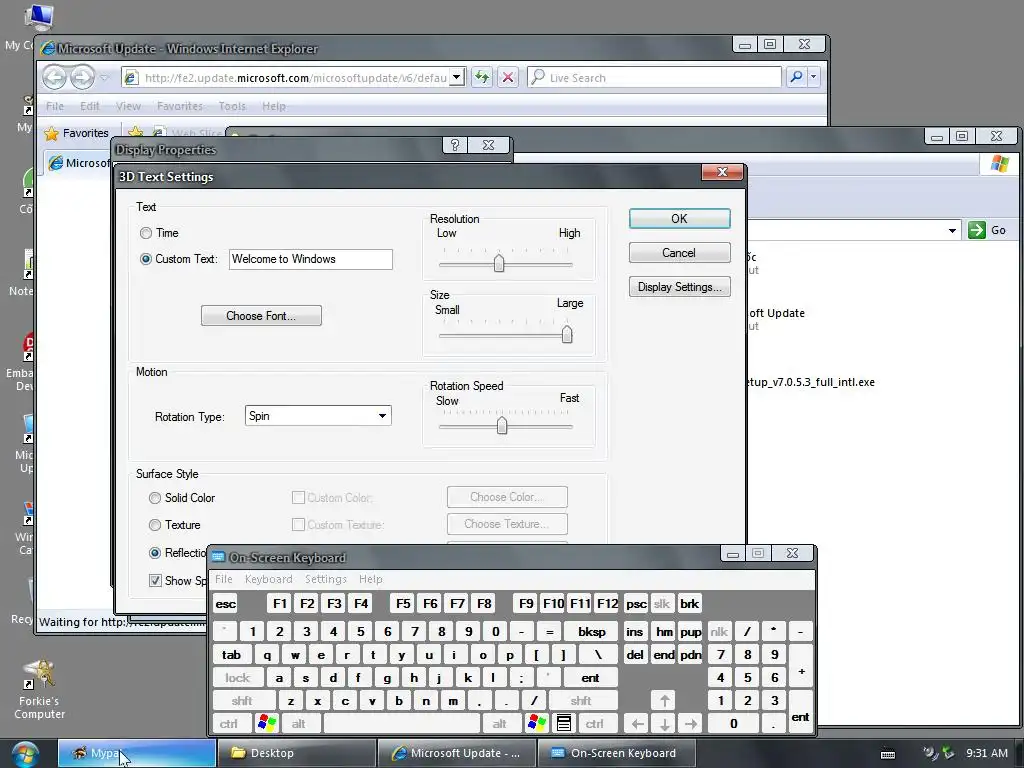Click the Size slider thumb

click(x=567, y=334)
